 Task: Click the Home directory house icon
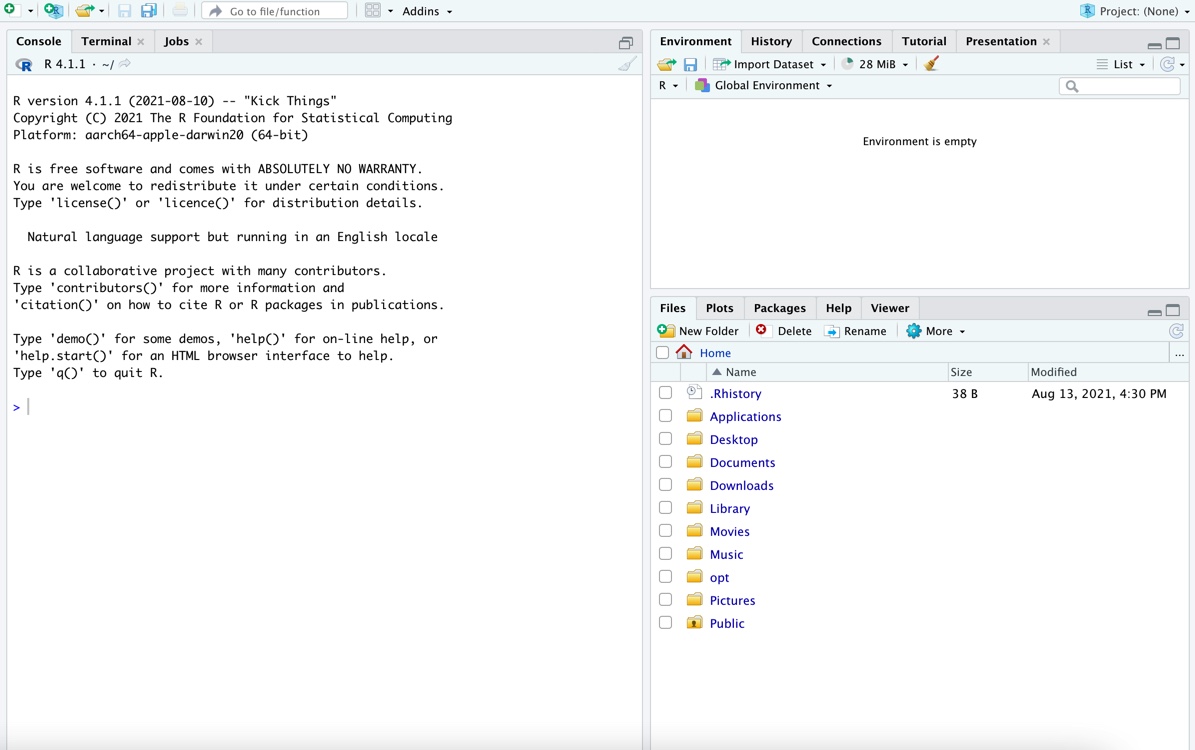[684, 352]
